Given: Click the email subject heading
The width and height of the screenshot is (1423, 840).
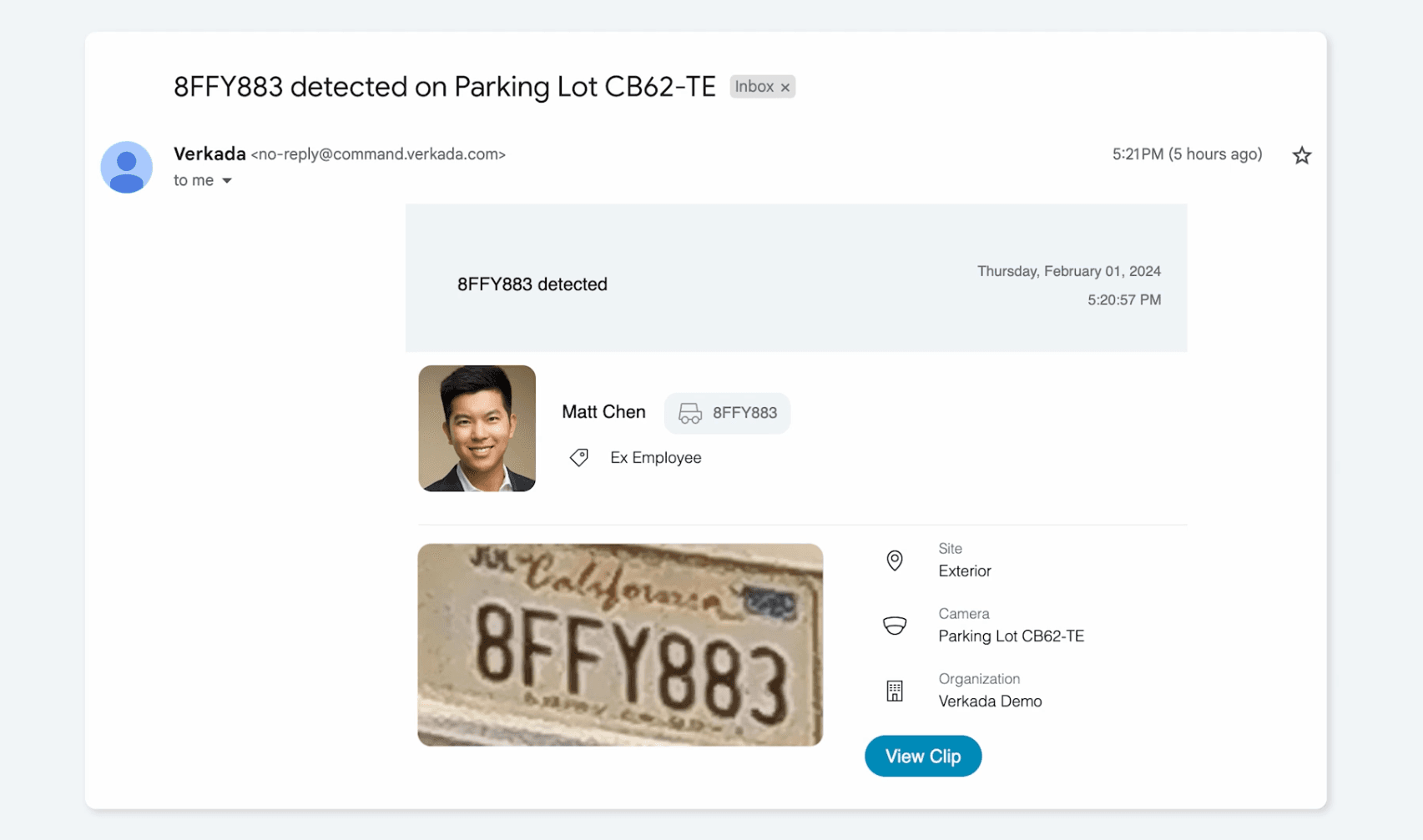Looking at the screenshot, I should tap(444, 87).
